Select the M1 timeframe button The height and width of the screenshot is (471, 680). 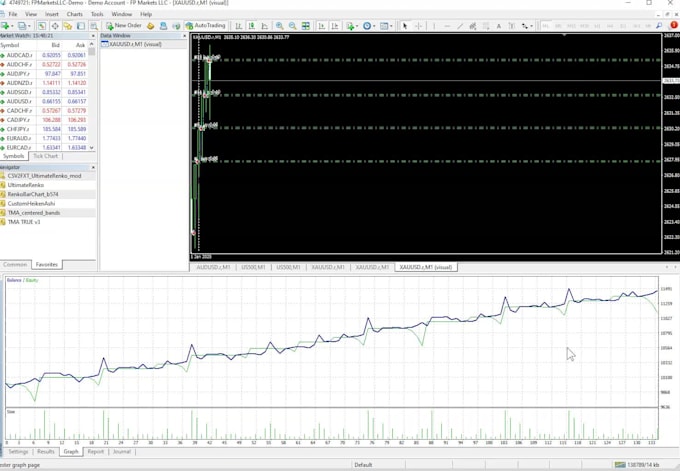point(545,26)
